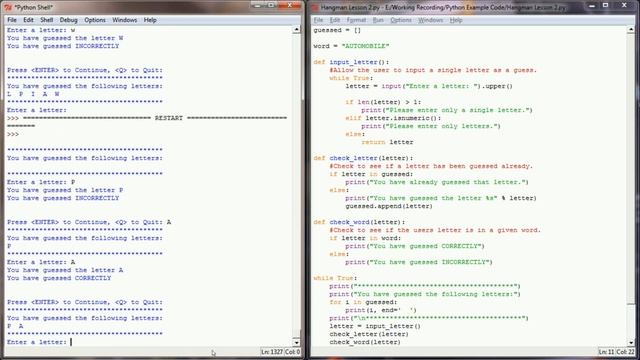Click the 'You have guessed CORRECTLY' shell output

[x=59, y=278]
